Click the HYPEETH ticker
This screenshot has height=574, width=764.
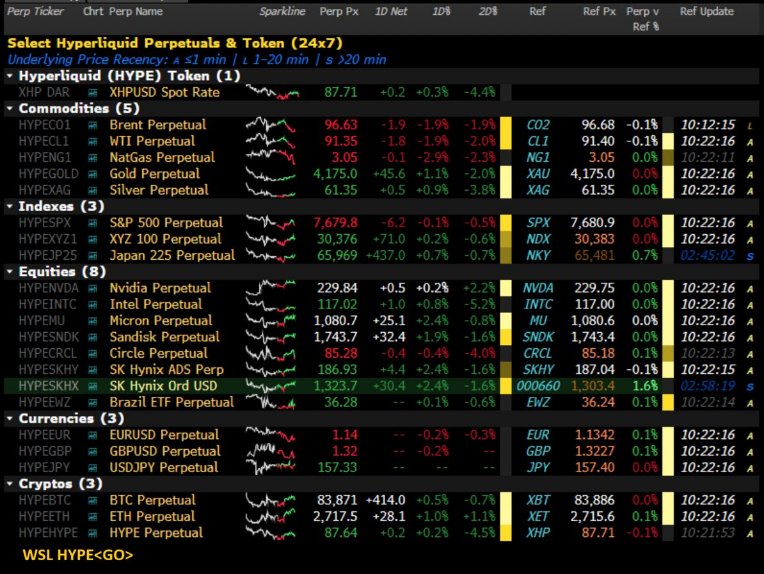(44, 517)
